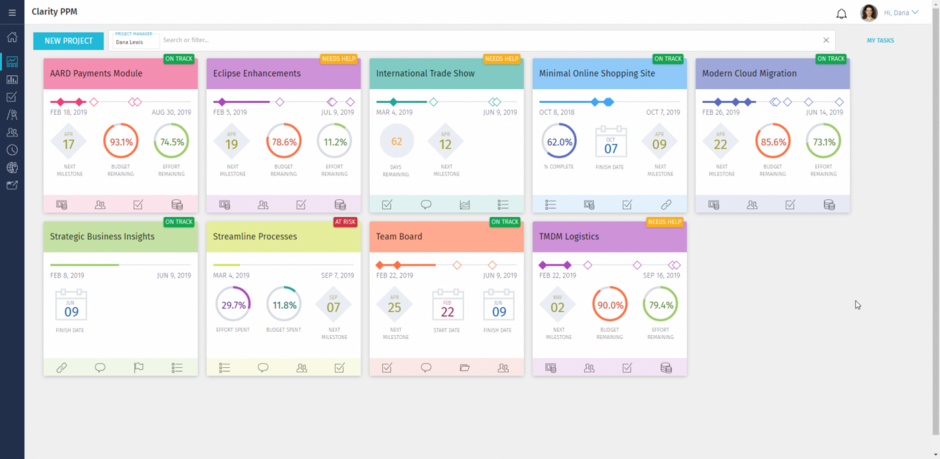This screenshot has height=459, width=940.
Task: Click the notifications bell icon
Action: click(841, 13)
